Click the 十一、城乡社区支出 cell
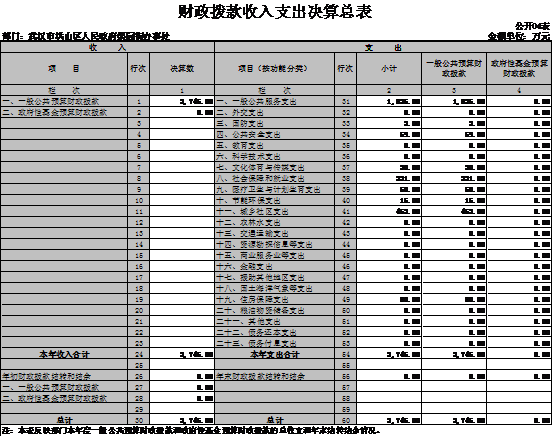The image size is (553, 437). 274,211
